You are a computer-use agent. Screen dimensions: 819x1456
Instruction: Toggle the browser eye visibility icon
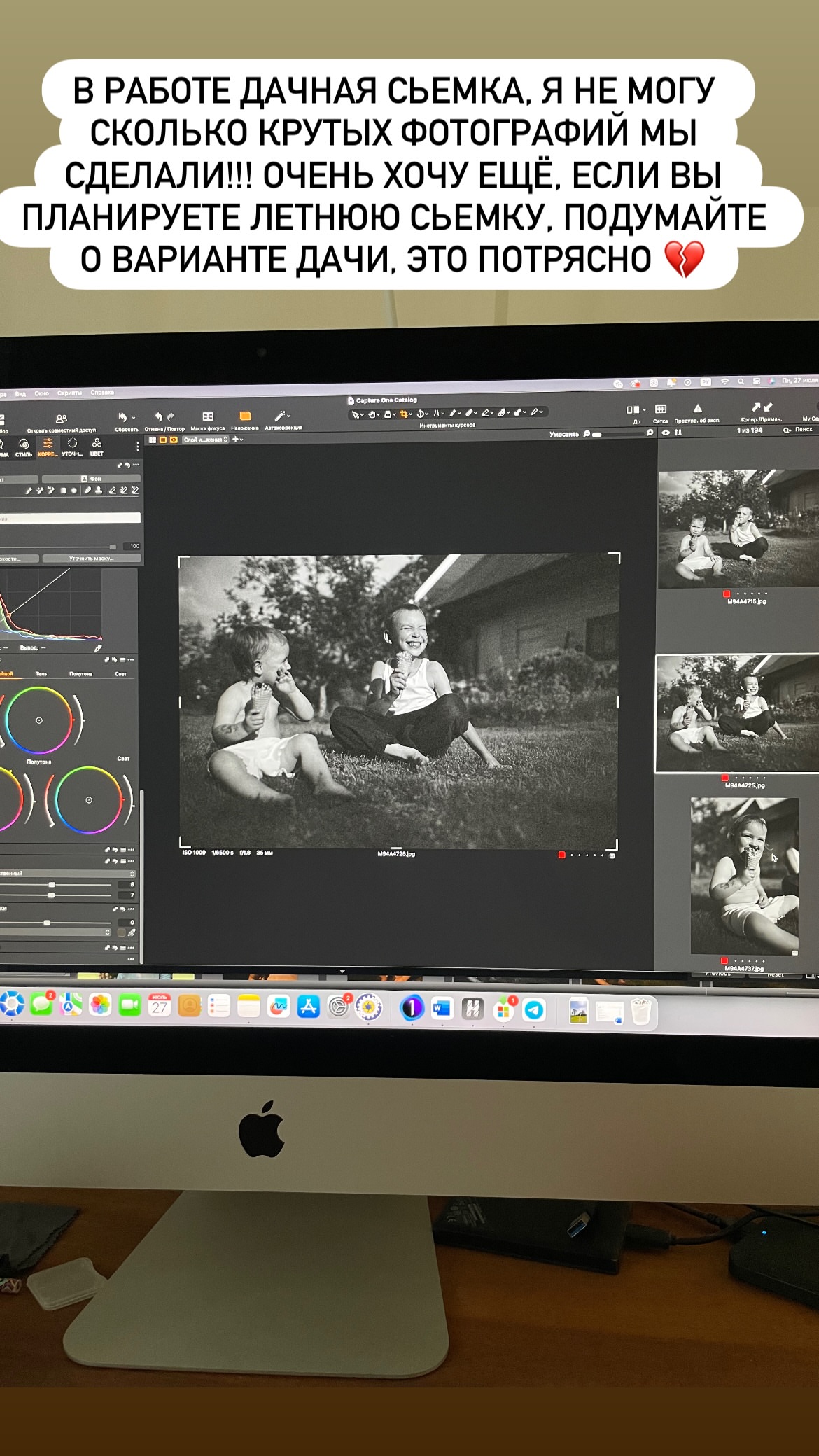(x=666, y=432)
